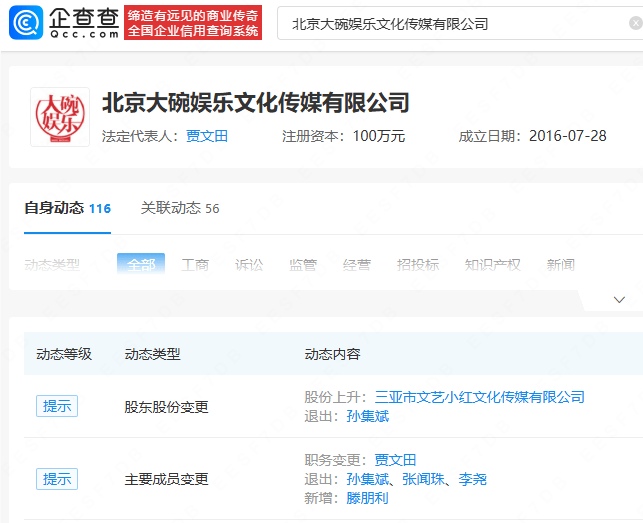Image resolution: width=643 pixels, height=523 pixels.
Task: Clear the search box with X icon
Action: tap(636, 23)
